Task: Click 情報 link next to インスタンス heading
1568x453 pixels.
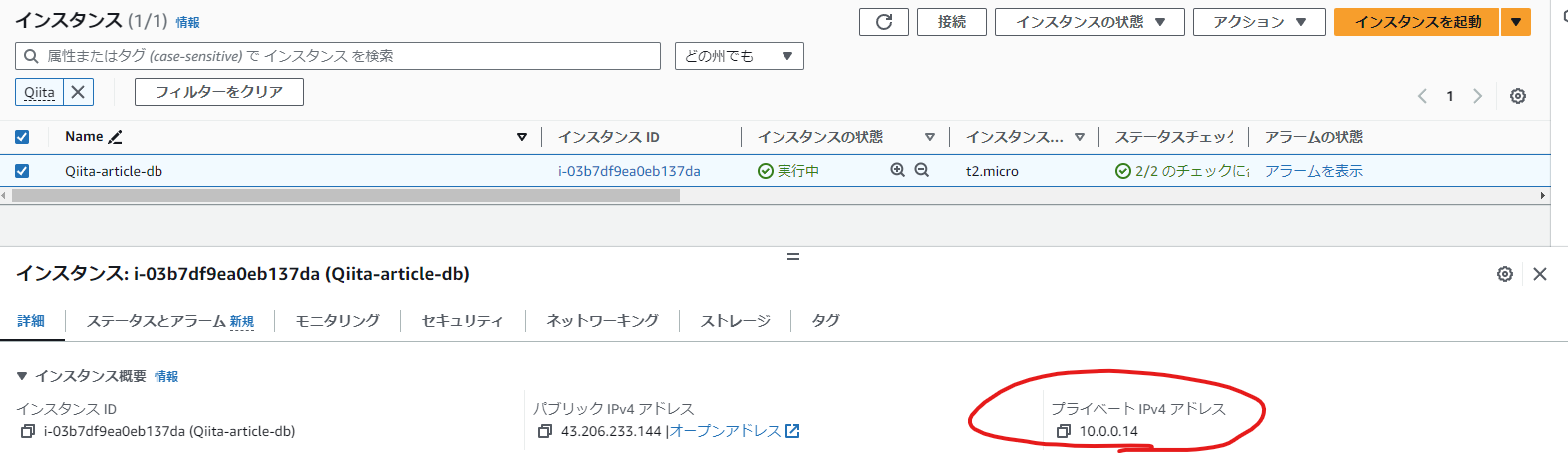Action: pyautogui.click(x=187, y=22)
